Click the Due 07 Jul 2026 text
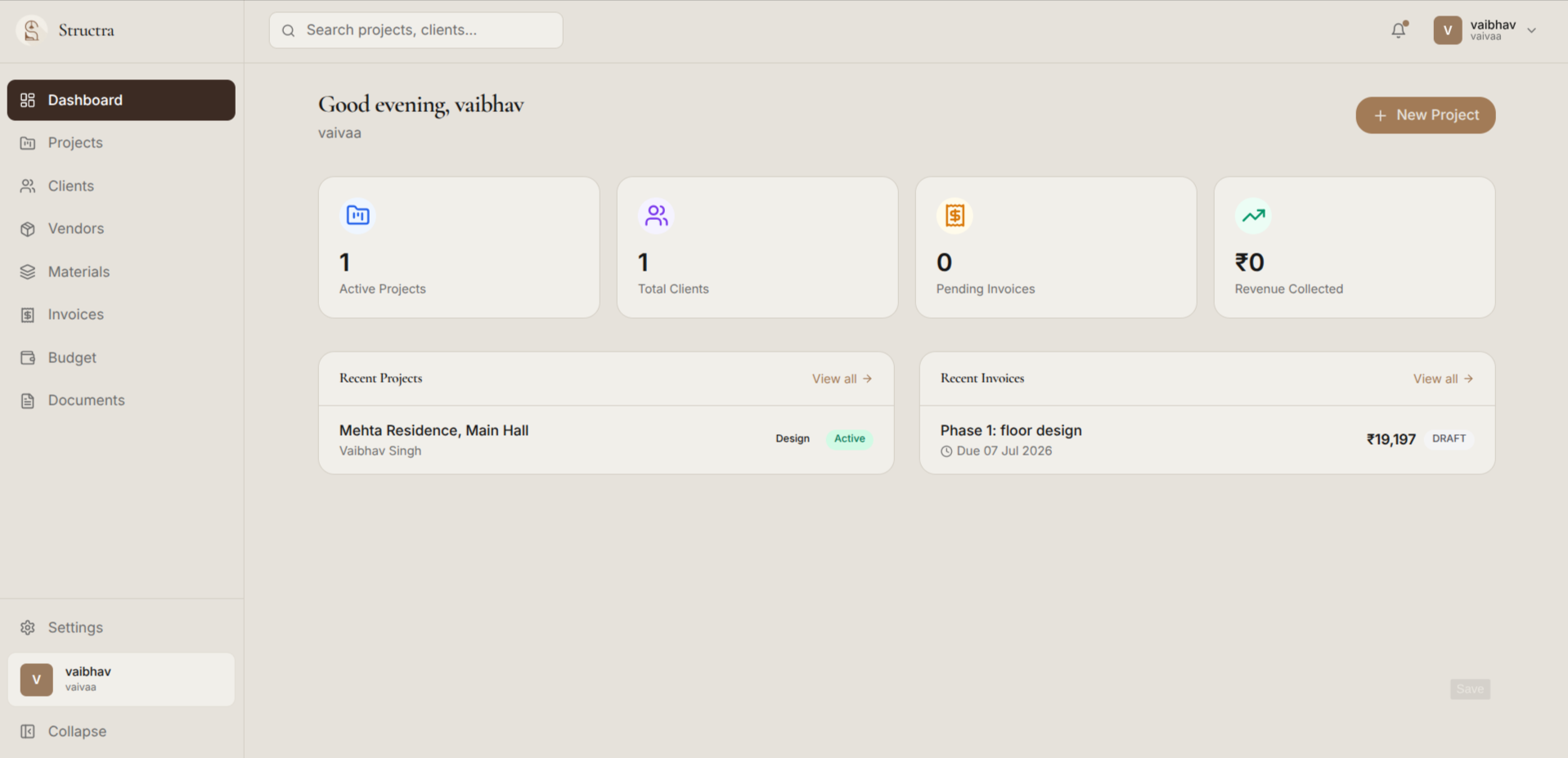This screenshot has width=1568, height=758. pyautogui.click(x=1004, y=451)
